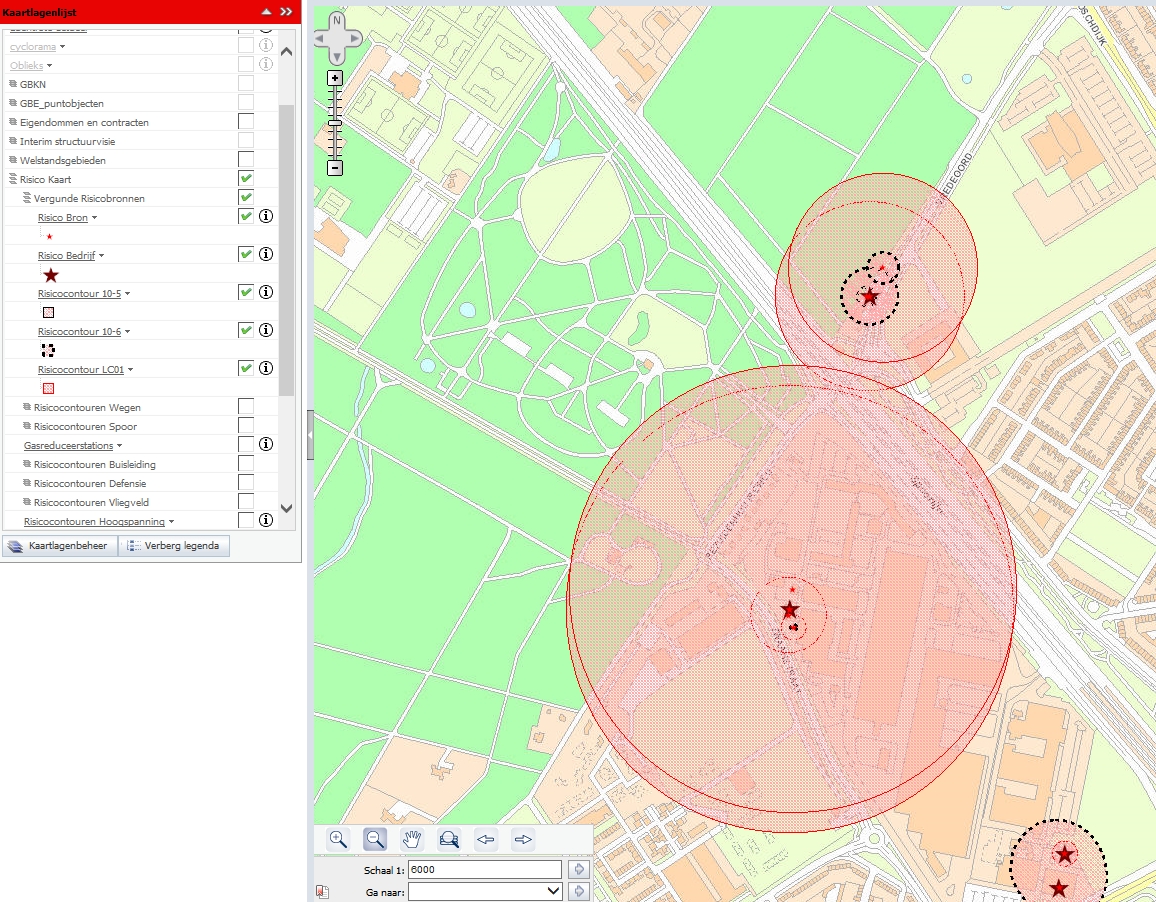Screen dimensions: 1156x902
Task: Dock the Kaartlagenlijst panel with double chevron
Action: tap(286, 12)
